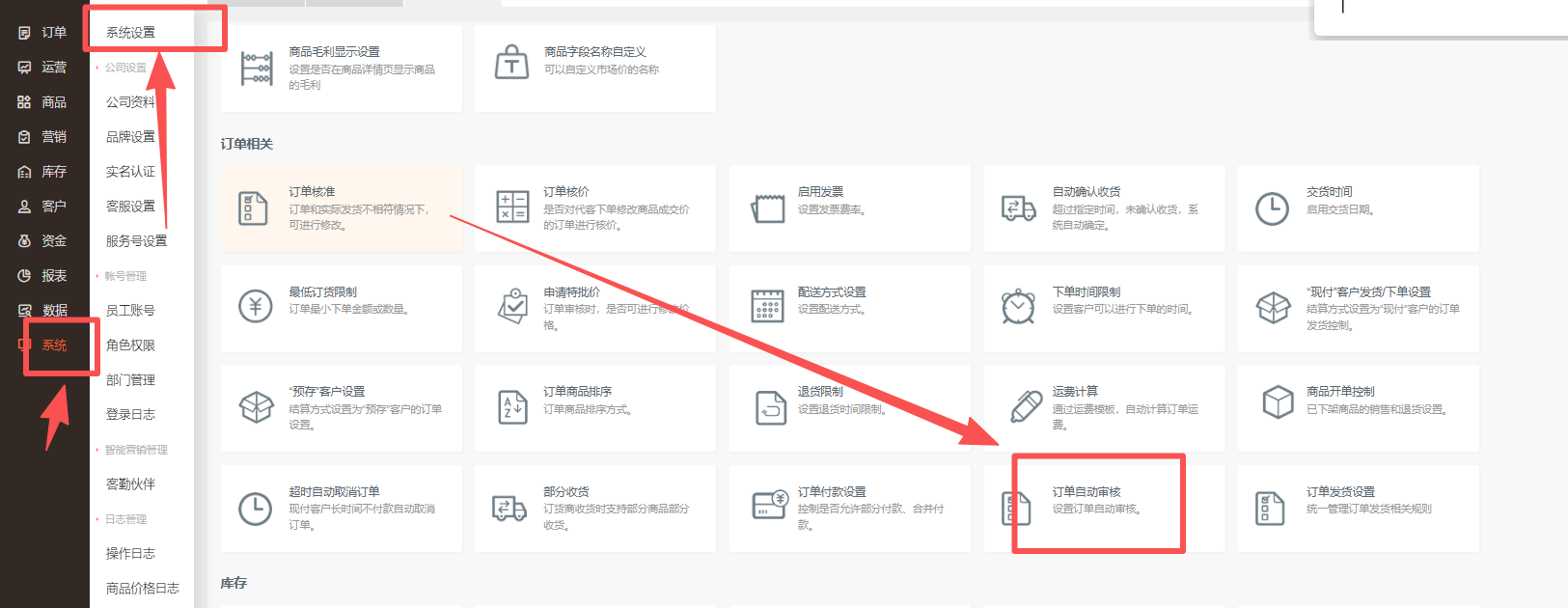Select 系统 in the left sidebar

(54, 345)
